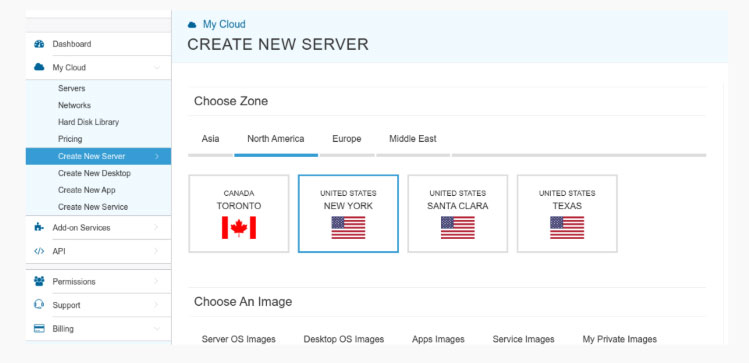
Task: Collapse the My Cloud menu chevron
Action: click(157, 68)
